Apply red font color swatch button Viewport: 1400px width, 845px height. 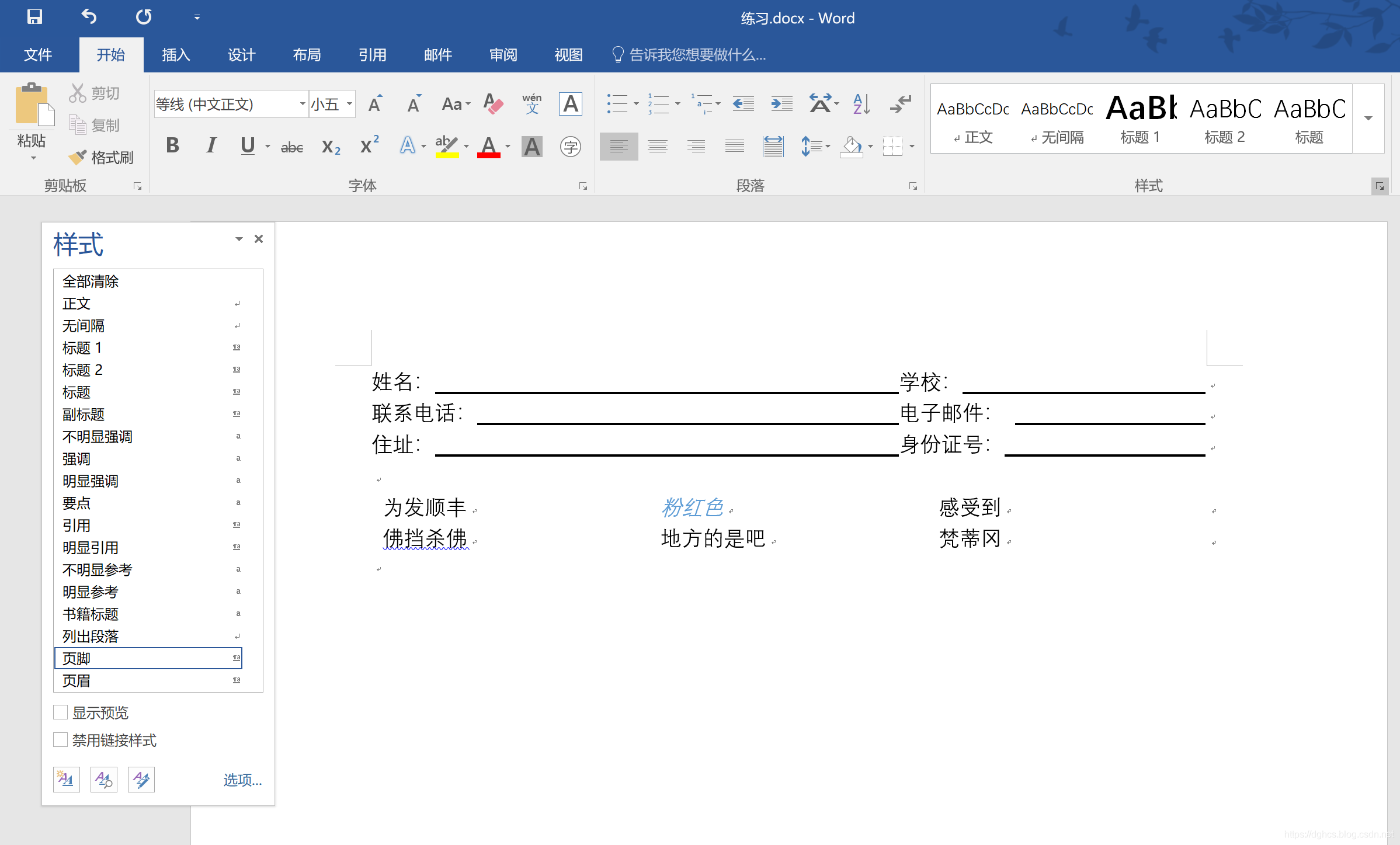tap(488, 146)
